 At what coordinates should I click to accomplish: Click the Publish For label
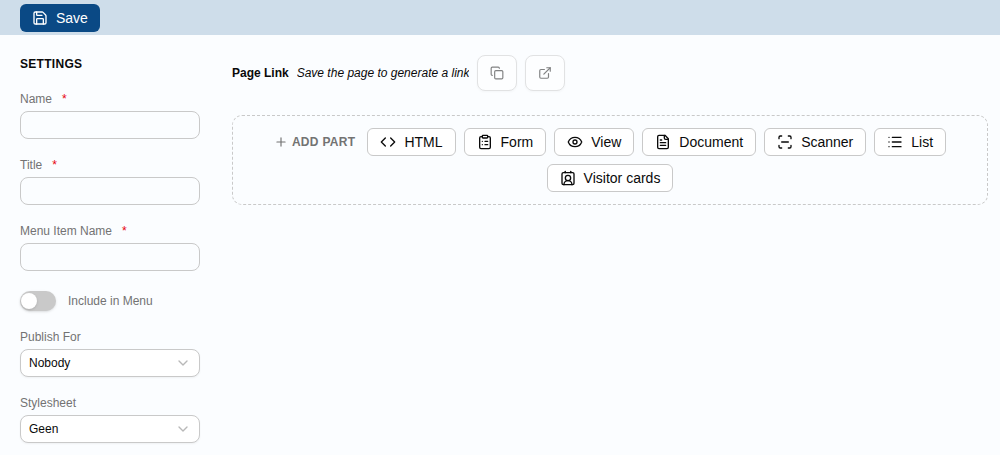[50, 337]
